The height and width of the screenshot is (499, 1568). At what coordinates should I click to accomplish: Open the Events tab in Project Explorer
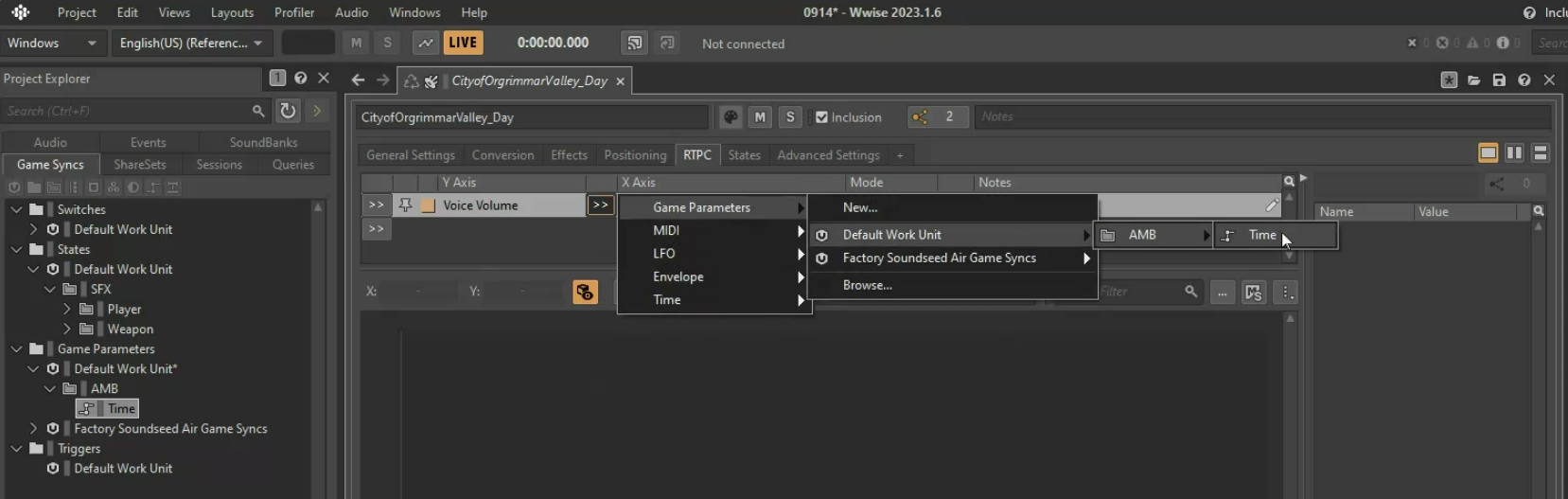(x=148, y=142)
